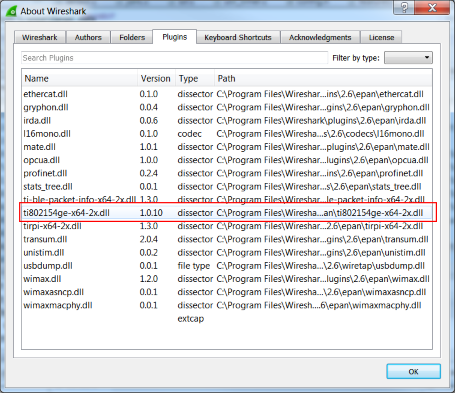Viewport: 455px width, 393px height.
Task: Select the tirpi-x64-2x.dll plugin row
Action: click(x=227, y=226)
